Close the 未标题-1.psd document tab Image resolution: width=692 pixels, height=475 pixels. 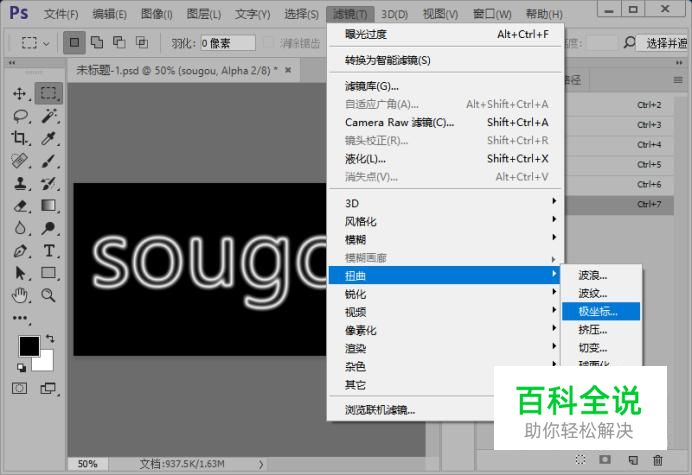tap(288, 70)
